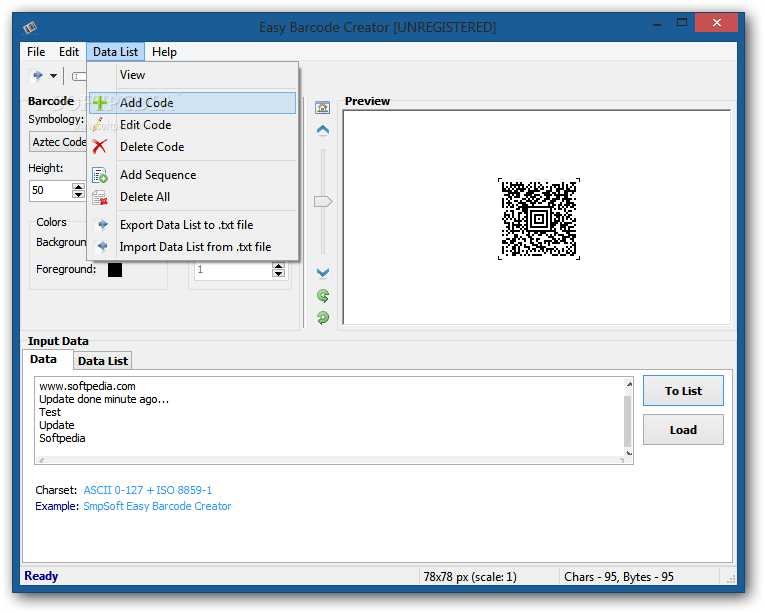This screenshot has height=613, width=765.
Task: Open the Symbology Aztec Code combo box
Action: (59, 142)
